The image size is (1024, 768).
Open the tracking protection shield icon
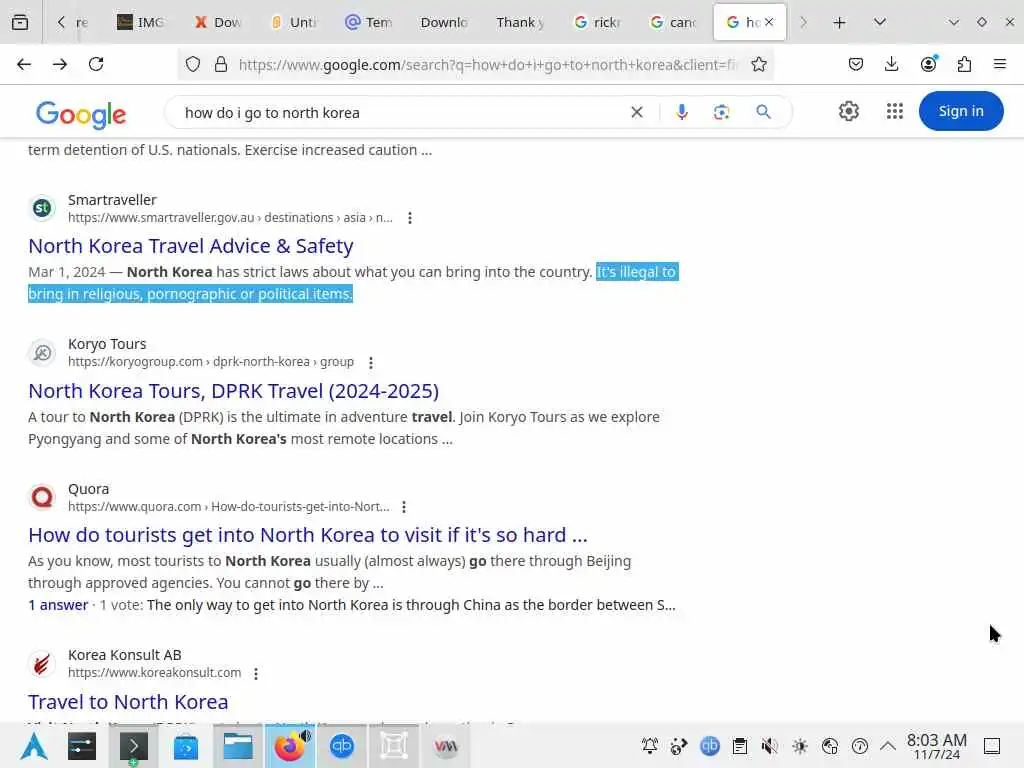[193, 64]
